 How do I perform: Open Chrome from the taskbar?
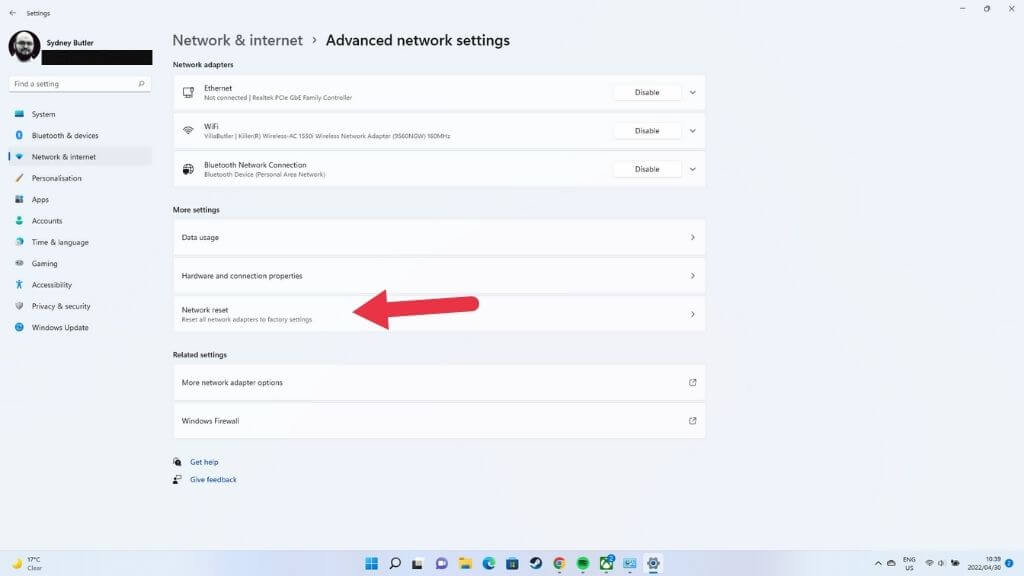pos(559,563)
